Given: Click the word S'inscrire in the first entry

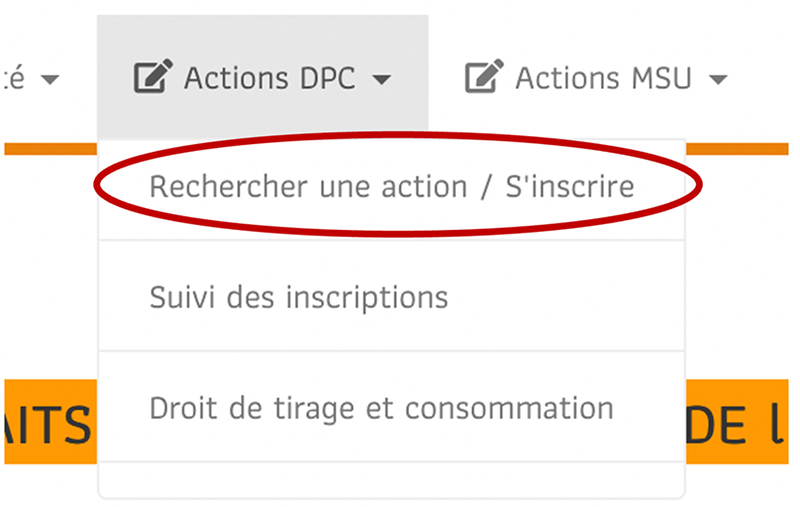Looking at the screenshot, I should (x=569, y=186).
